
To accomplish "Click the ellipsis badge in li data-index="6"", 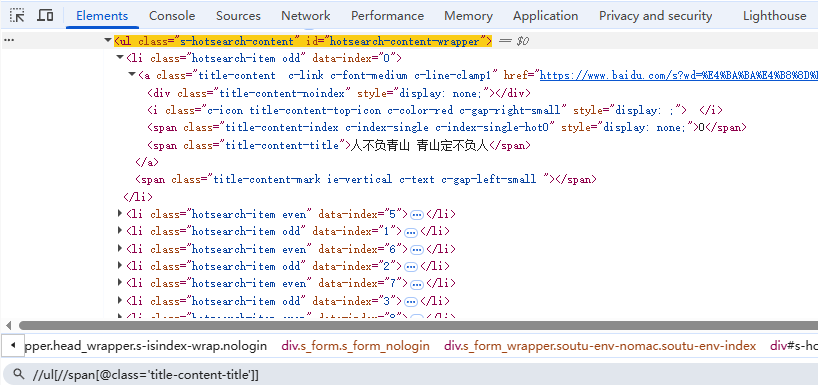I will (416, 249).
